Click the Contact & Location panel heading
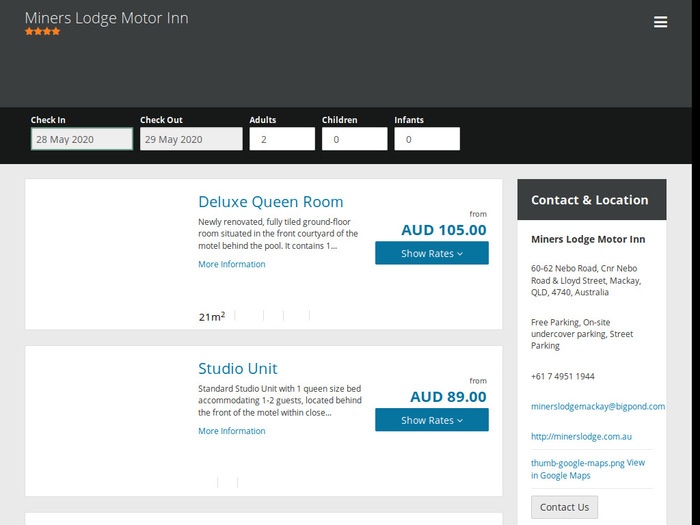 point(592,200)
